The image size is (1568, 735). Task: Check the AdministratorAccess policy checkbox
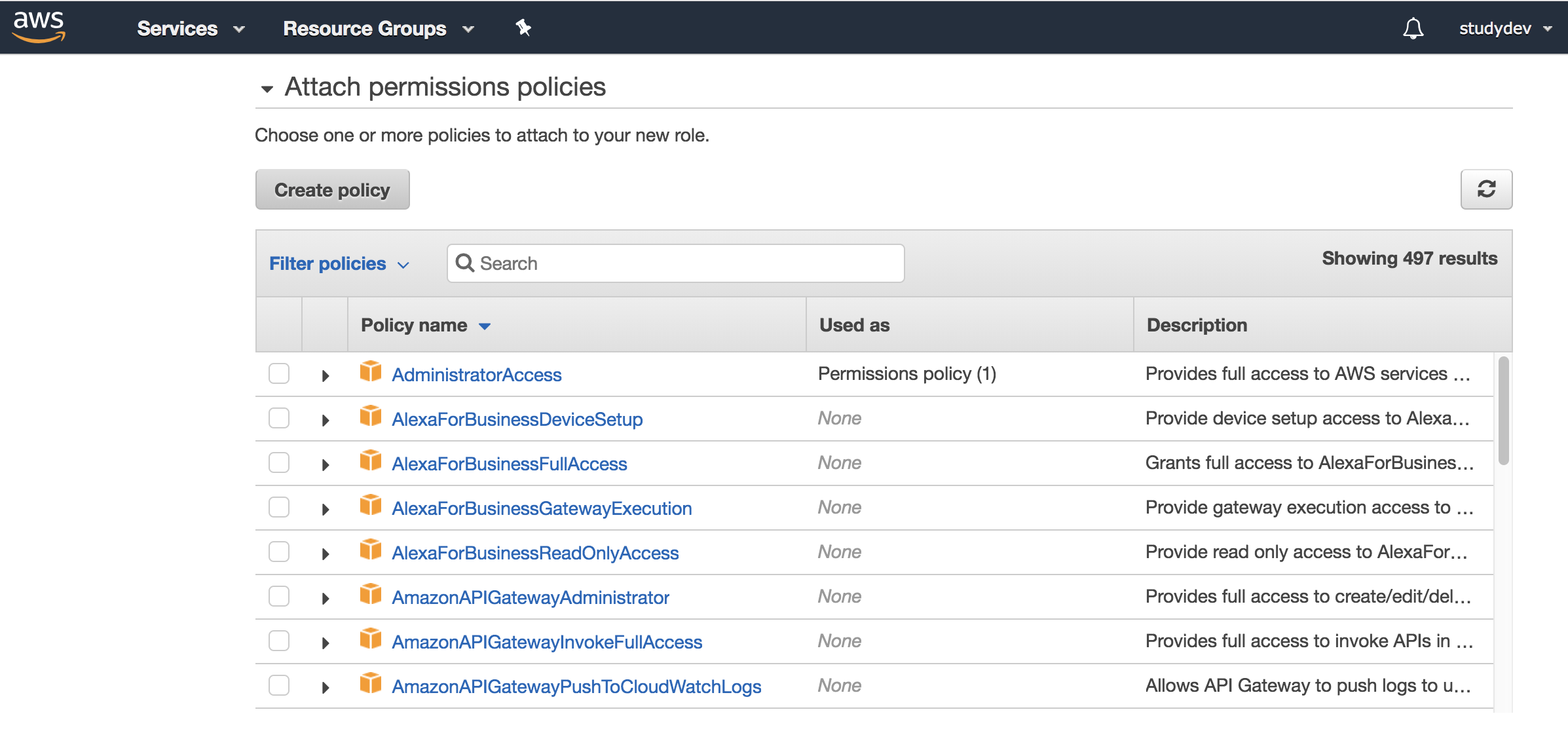[279, 373]
